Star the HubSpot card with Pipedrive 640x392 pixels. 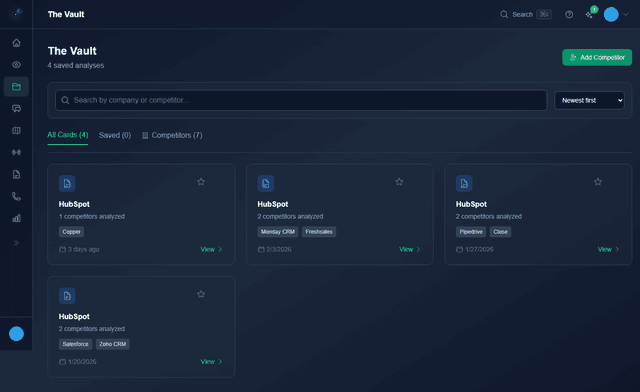(x=598, y=182)
